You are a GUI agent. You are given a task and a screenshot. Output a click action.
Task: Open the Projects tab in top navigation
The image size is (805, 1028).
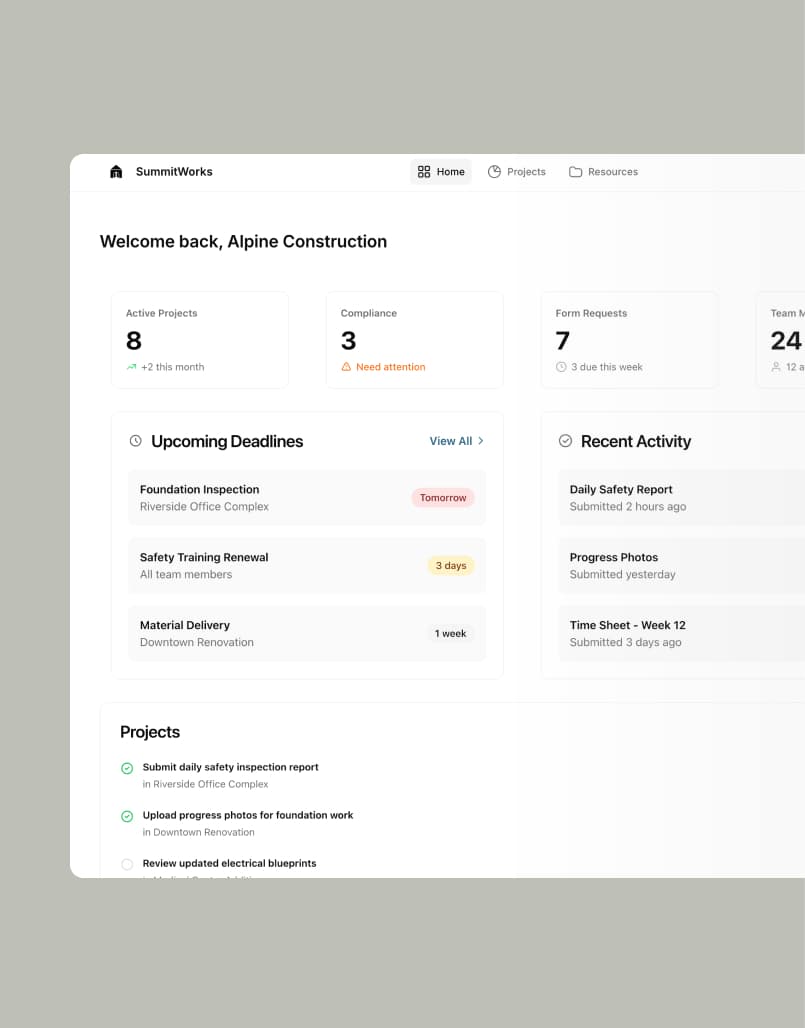click(x=517, y=172)
